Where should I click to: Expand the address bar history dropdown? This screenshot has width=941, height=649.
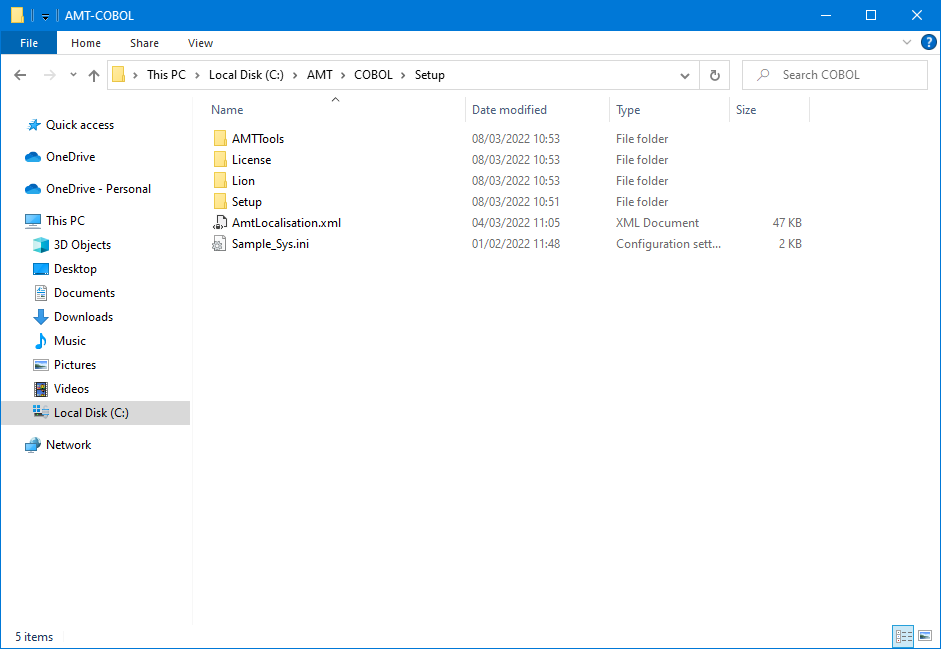[x=685, y=76]
